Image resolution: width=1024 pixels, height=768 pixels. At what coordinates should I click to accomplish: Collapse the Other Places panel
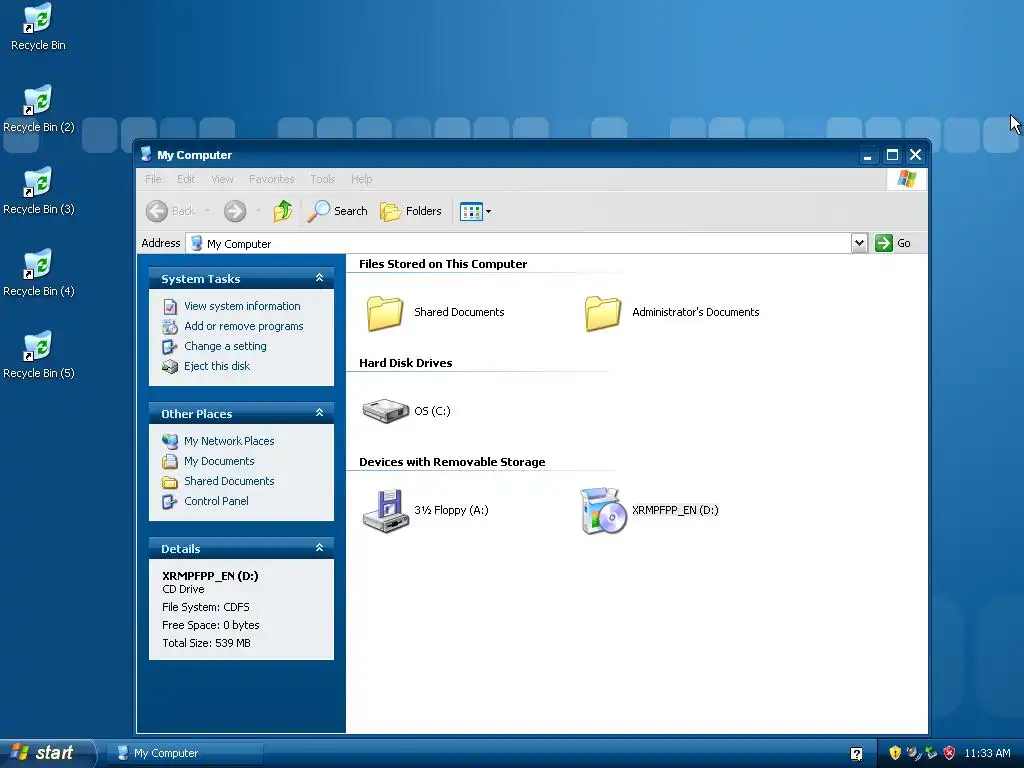(319, 413)
